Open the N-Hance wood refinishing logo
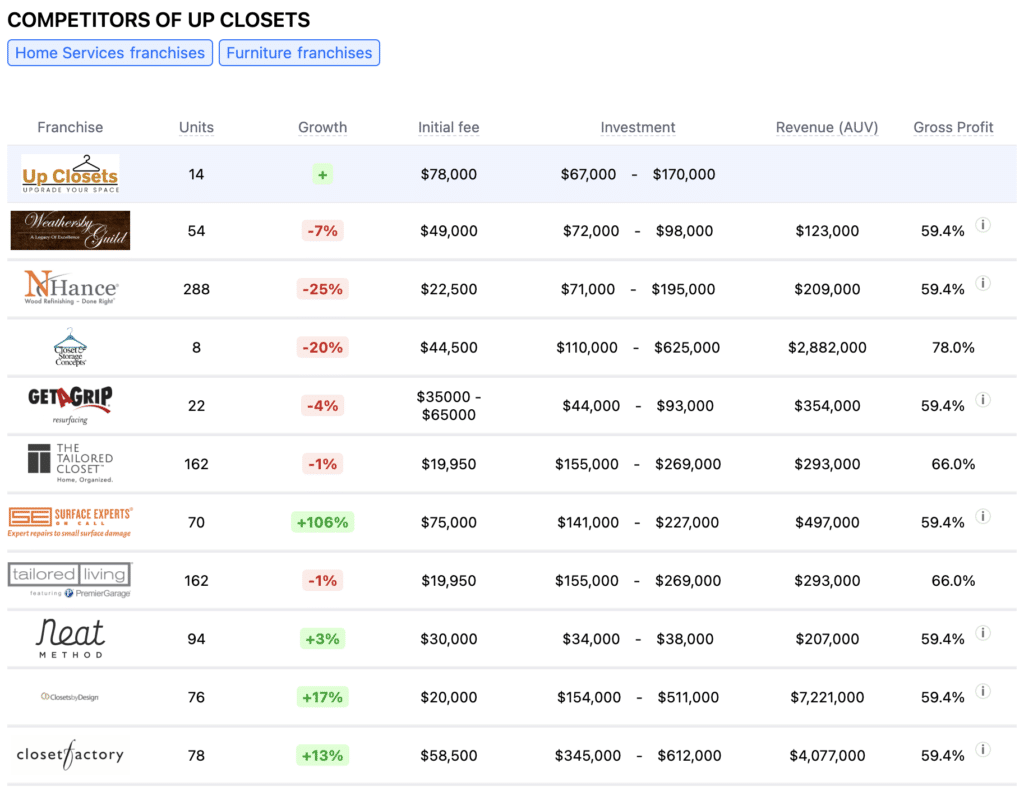Image resolution: width=1024 pixels, height=796 pixels. click(x=71, y=288)
